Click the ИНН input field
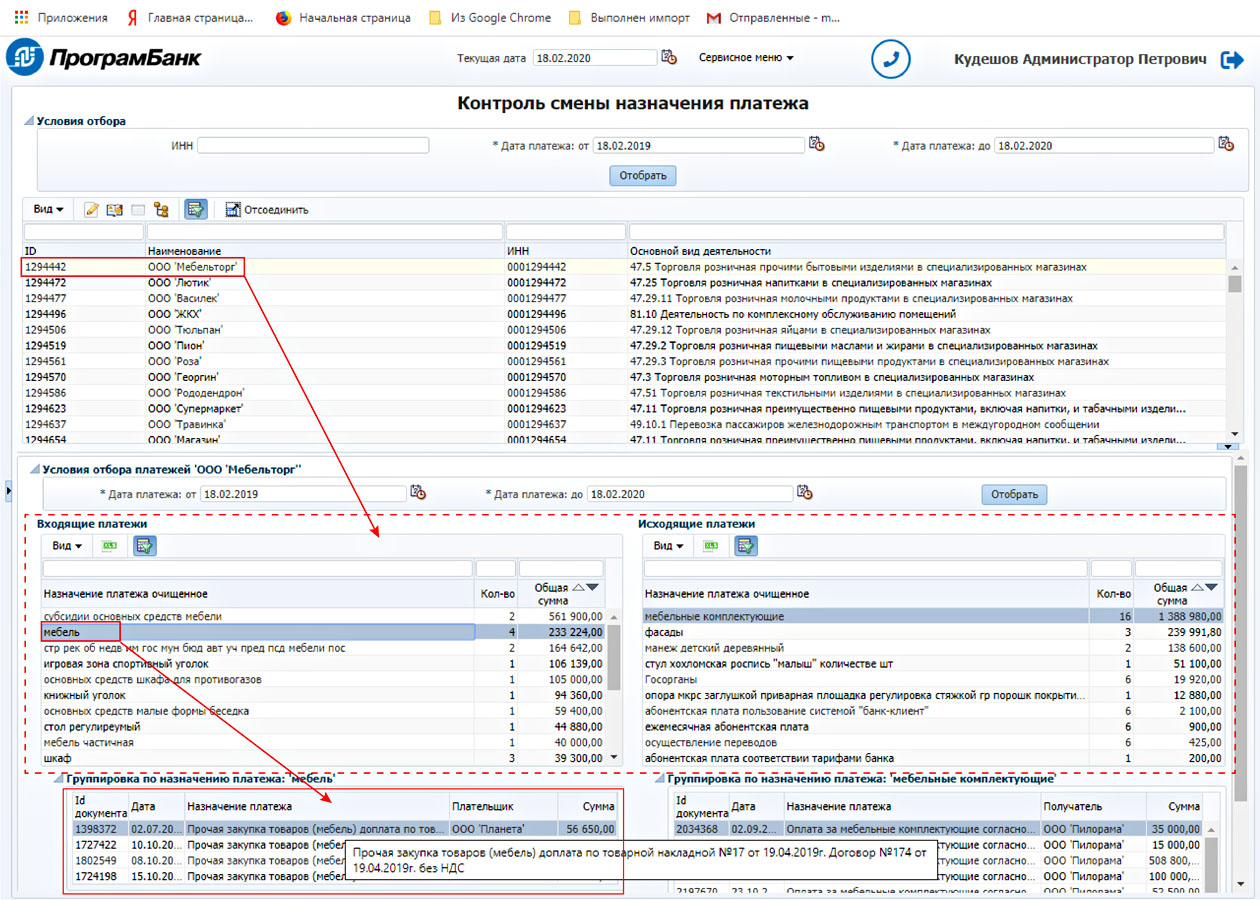The height and width of the screenshot is (900, 1260). 313,146
